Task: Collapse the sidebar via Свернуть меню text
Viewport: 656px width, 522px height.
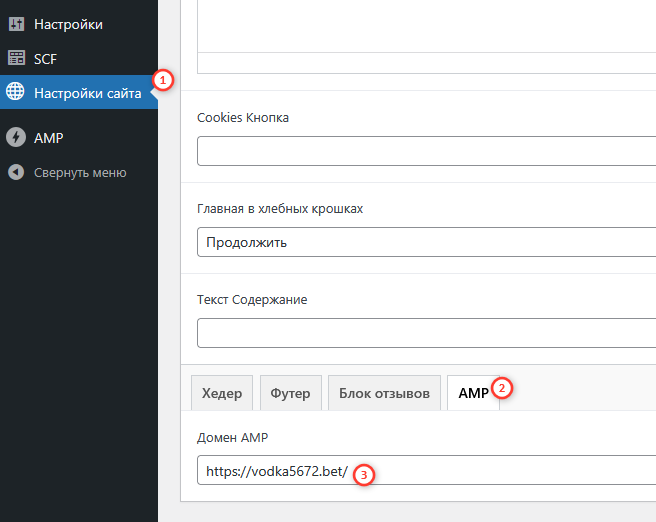Action: pyautogui.click(x=80, y=172)
